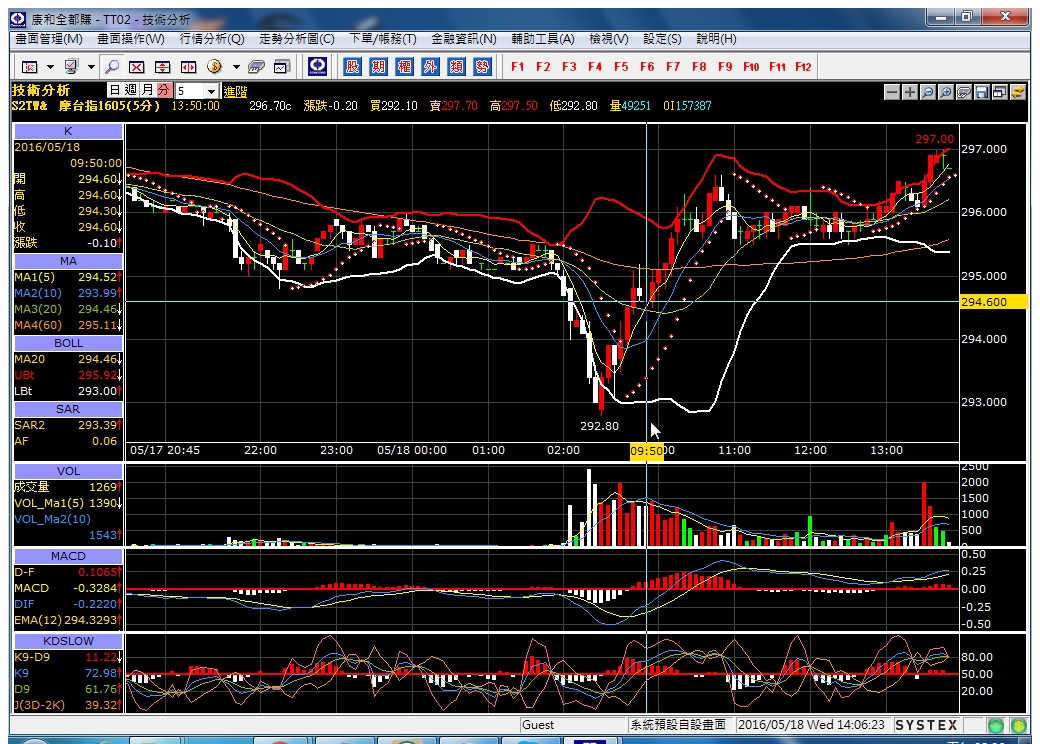Image resolution: width=1040 pixels, height=744 pixels.
Task: Click the scanner device toolbar icon
Action: [256, 67]
